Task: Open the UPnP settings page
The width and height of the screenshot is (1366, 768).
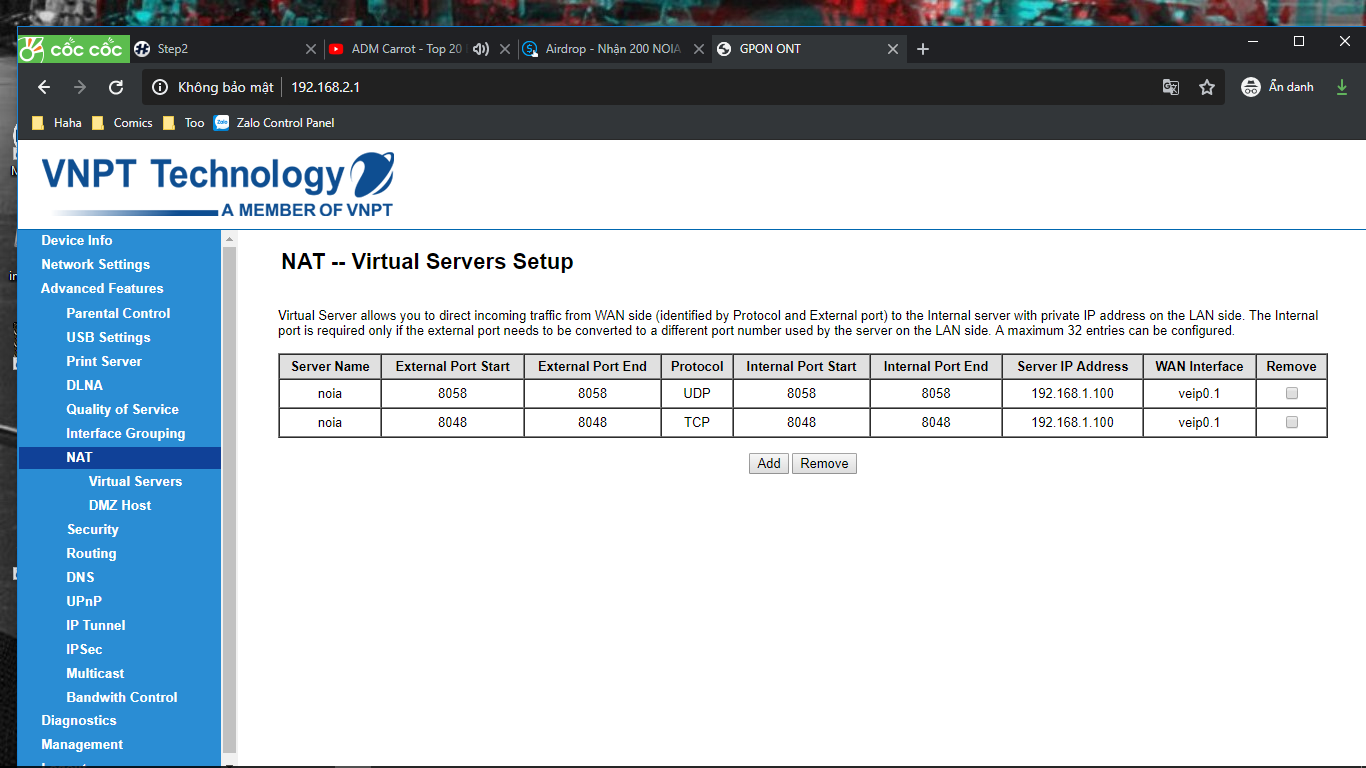Action: click(84, 601)
